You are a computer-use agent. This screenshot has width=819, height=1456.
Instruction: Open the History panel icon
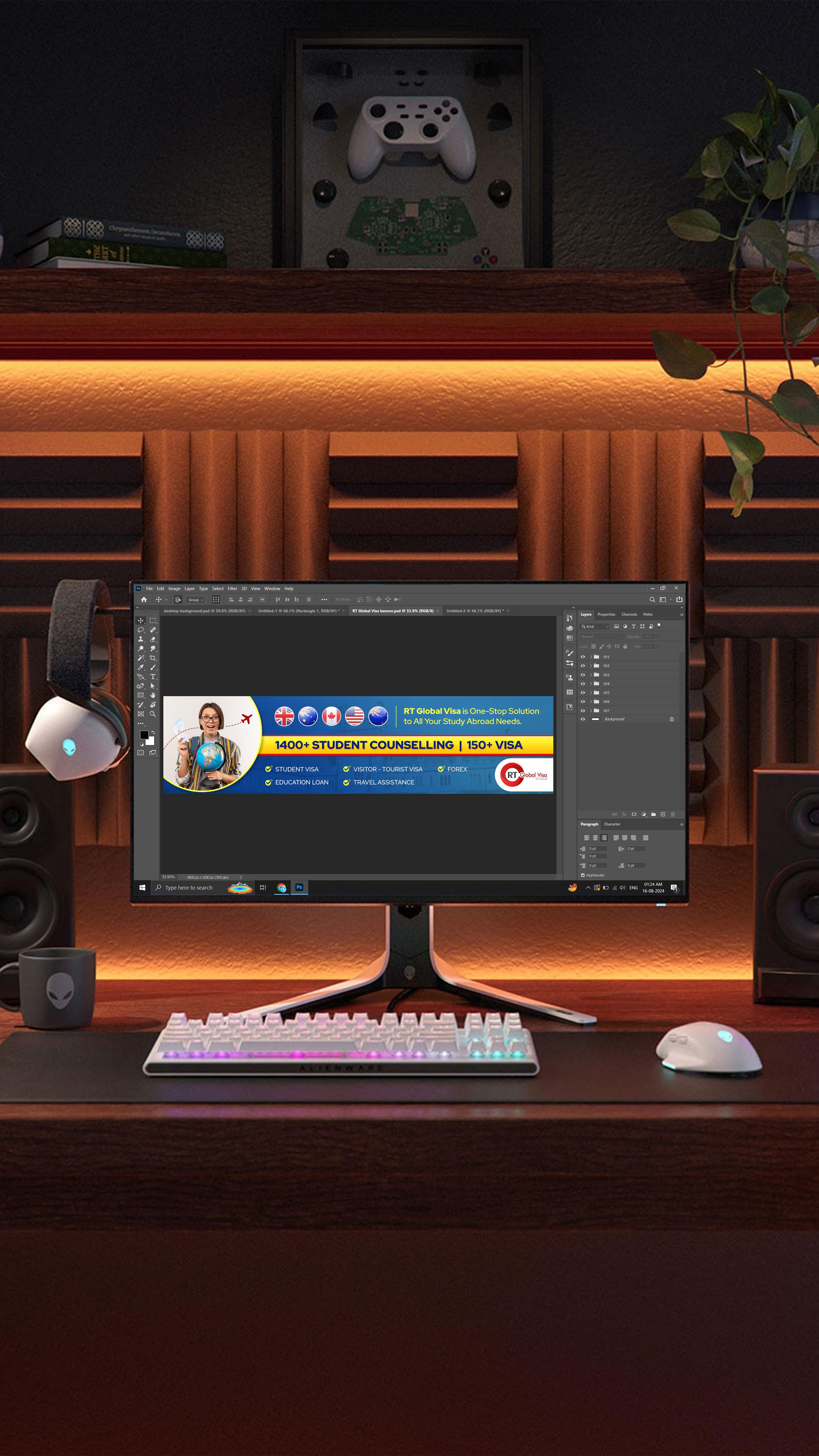coord(570,618)
